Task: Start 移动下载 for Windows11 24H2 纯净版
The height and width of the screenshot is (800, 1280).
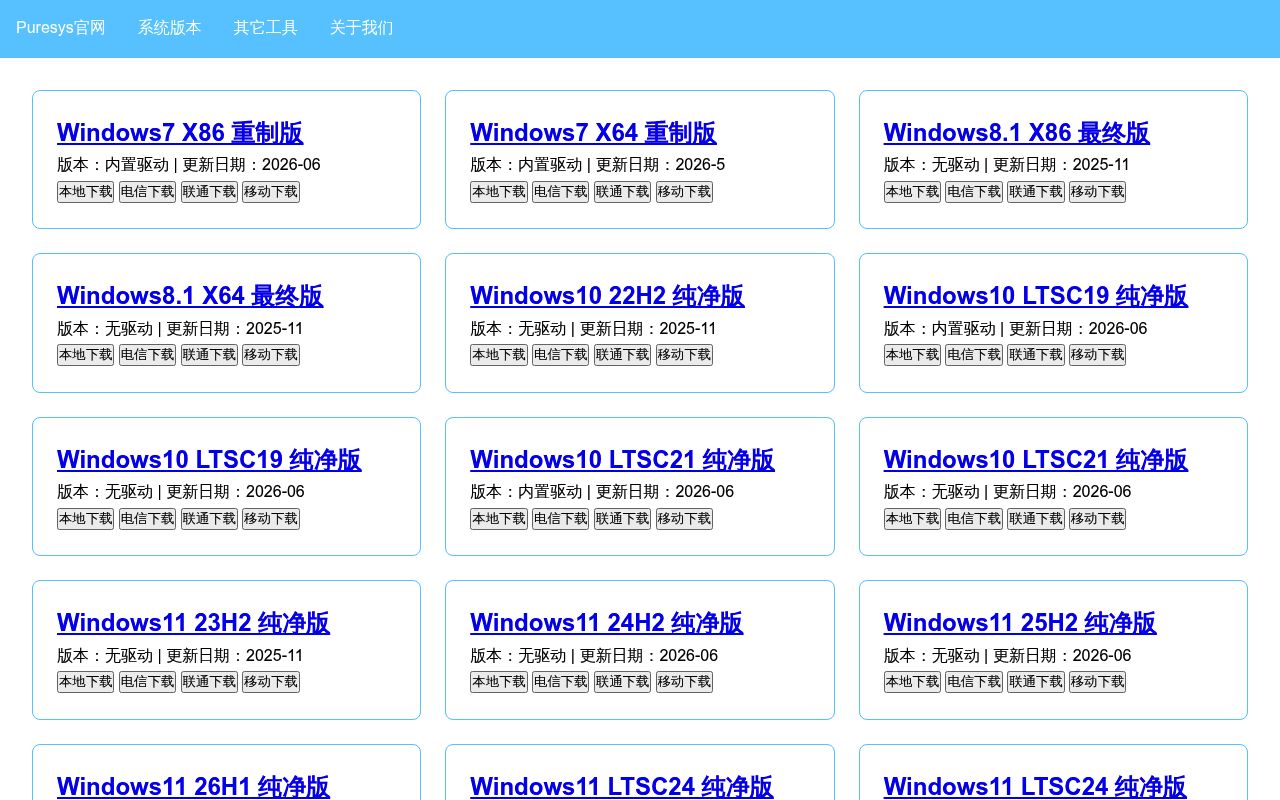Action: [x=685, y=682]
